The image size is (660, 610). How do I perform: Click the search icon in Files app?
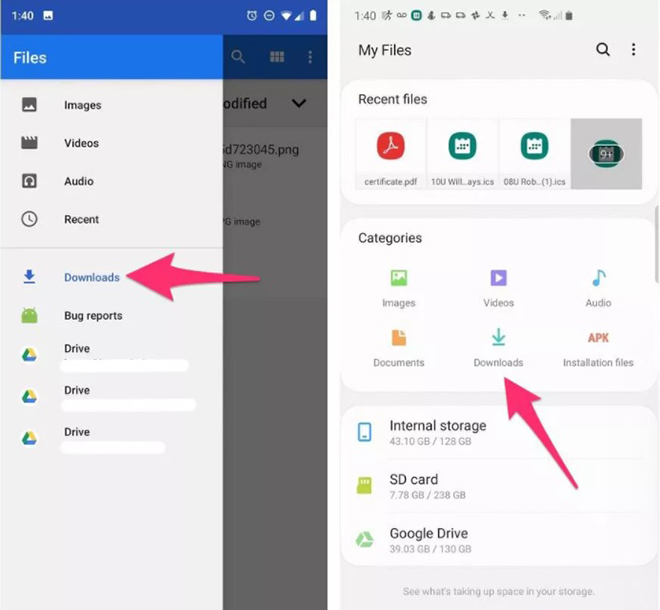(238, 56)
